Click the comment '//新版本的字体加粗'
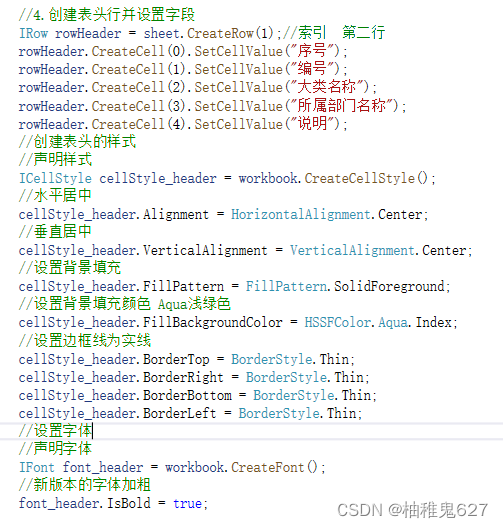503x528 pixels. [x=85, y=485]
